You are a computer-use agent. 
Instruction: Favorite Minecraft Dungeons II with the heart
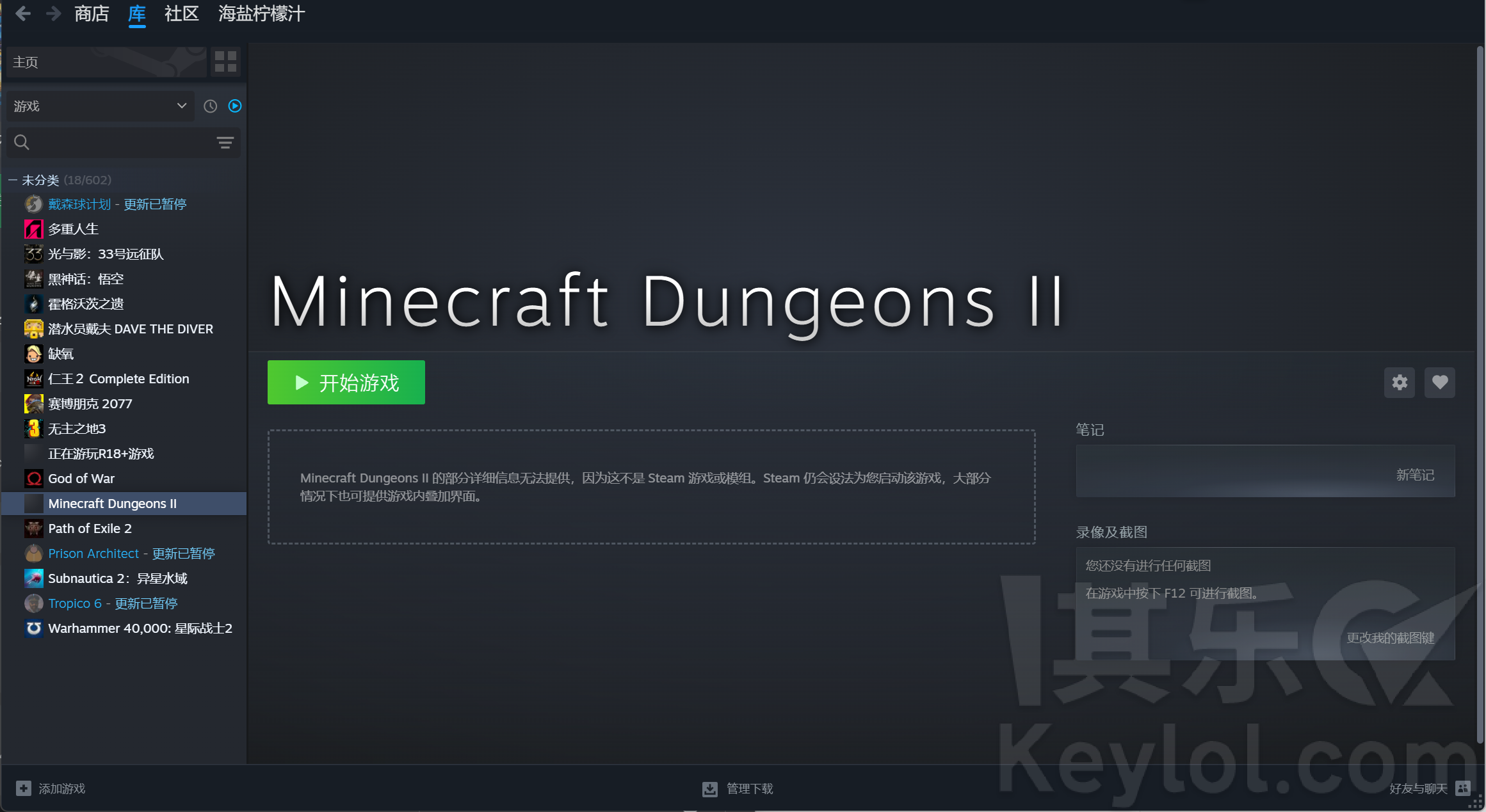(x=1440, y=383)
